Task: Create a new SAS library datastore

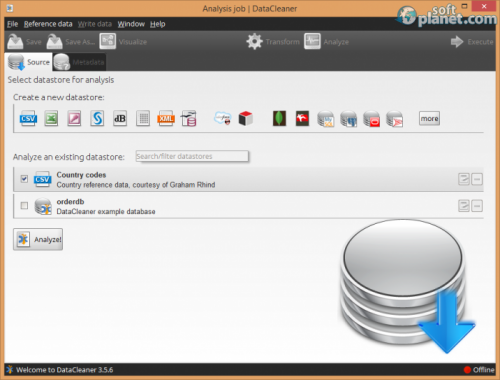Action: click(97, 118)
